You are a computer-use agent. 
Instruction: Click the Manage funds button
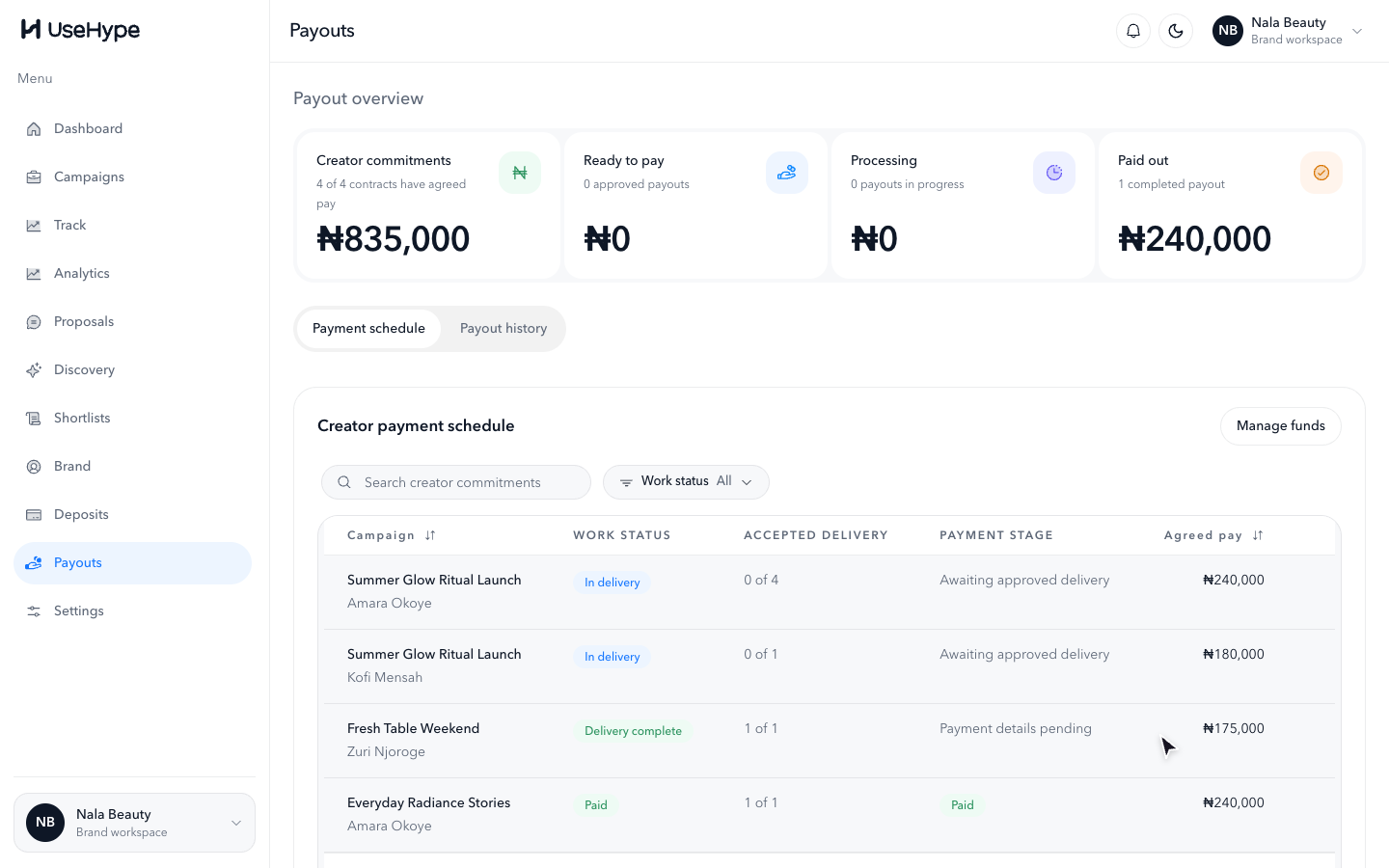[1281, 425]
